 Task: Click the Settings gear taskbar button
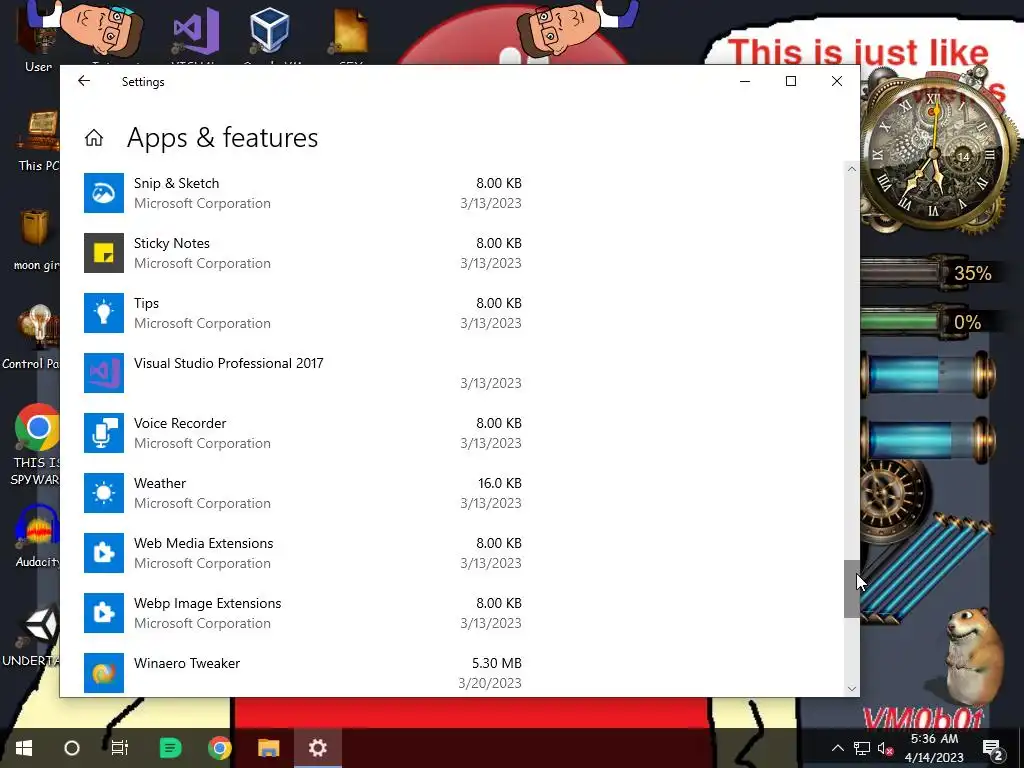pyautogui.click(x=317, y=748)
